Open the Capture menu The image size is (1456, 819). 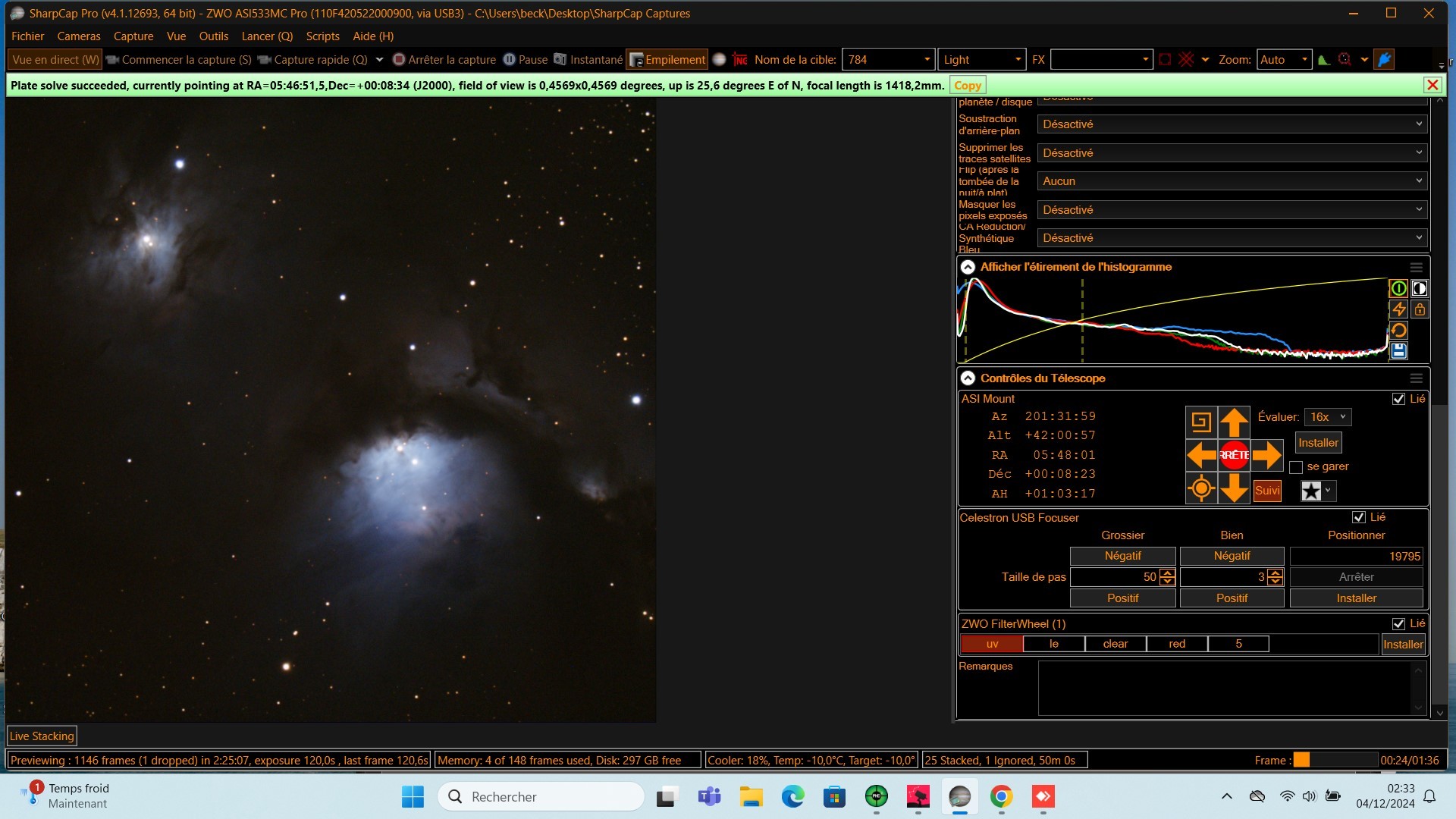[x=133, y=36]
